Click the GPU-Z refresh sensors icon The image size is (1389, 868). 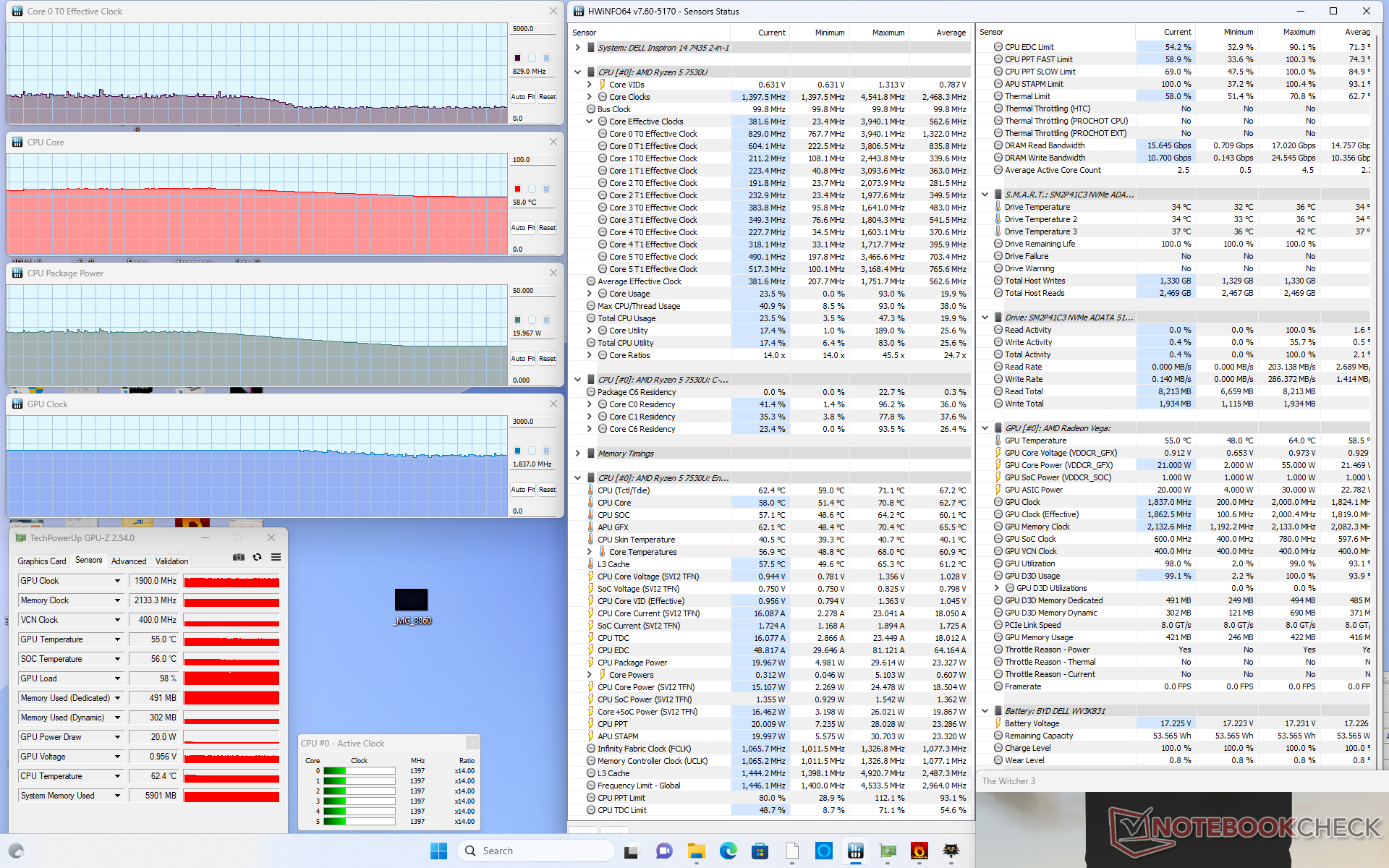point(257,557)
